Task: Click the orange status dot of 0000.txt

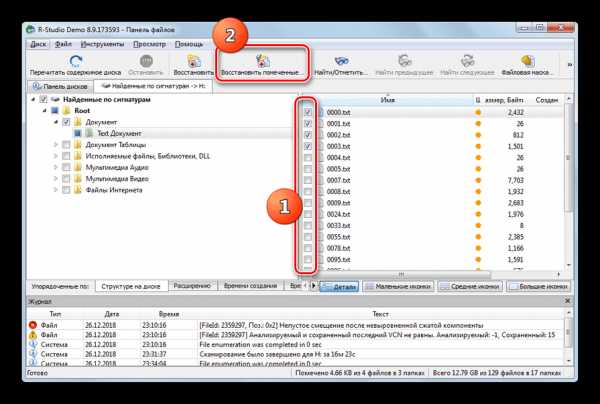Action: pos(478,112)
